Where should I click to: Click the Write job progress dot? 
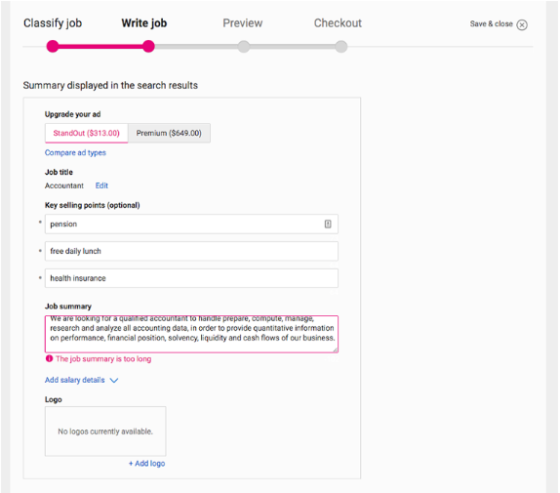(149, 46)
